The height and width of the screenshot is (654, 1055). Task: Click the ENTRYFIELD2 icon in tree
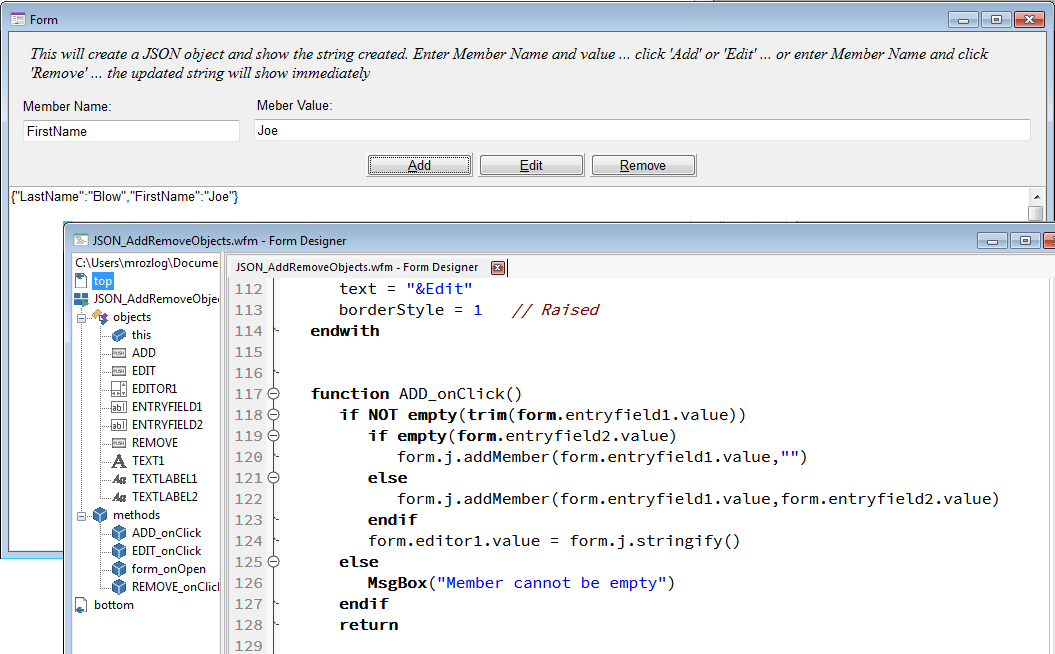119,425
